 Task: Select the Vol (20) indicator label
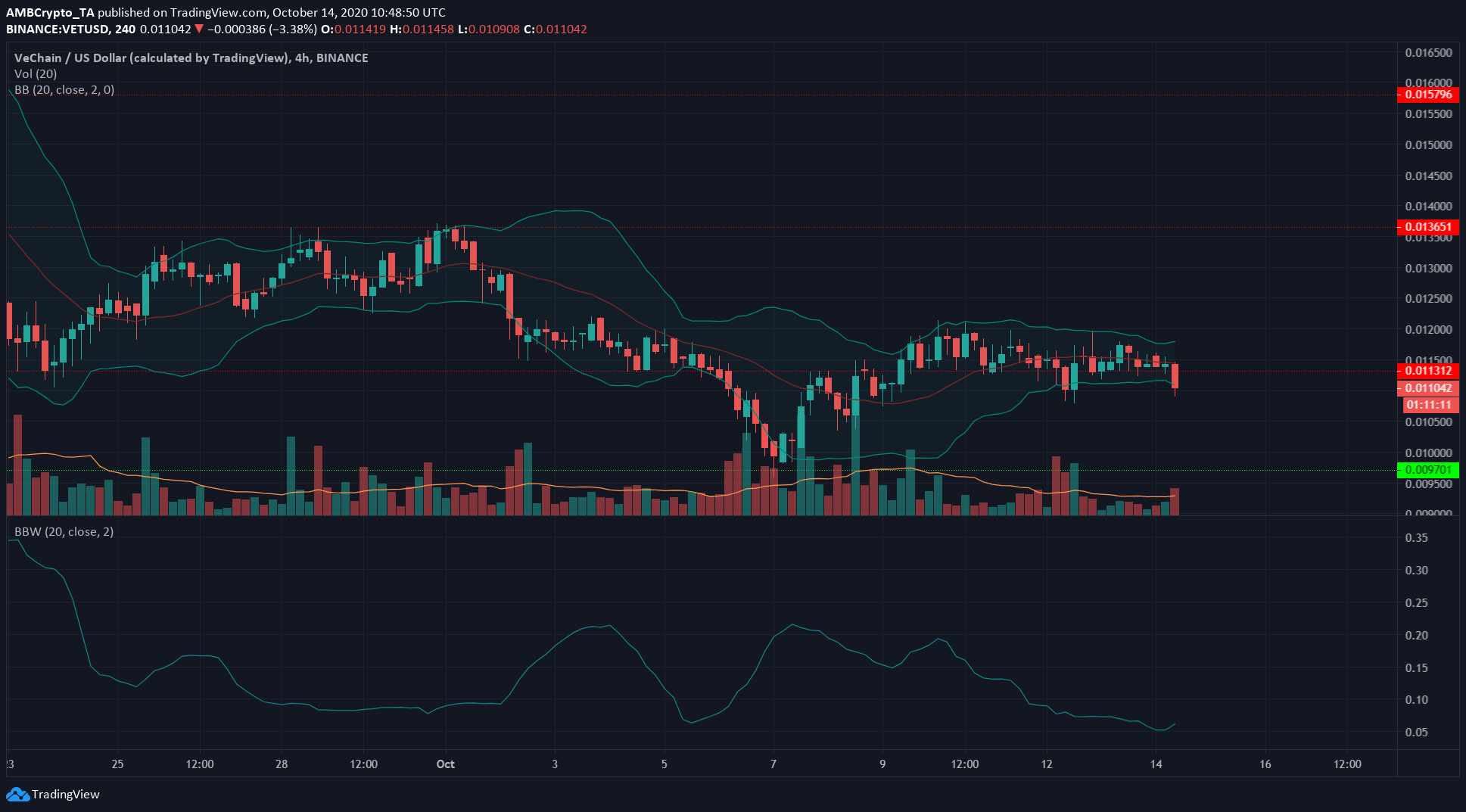pos(36,73)
